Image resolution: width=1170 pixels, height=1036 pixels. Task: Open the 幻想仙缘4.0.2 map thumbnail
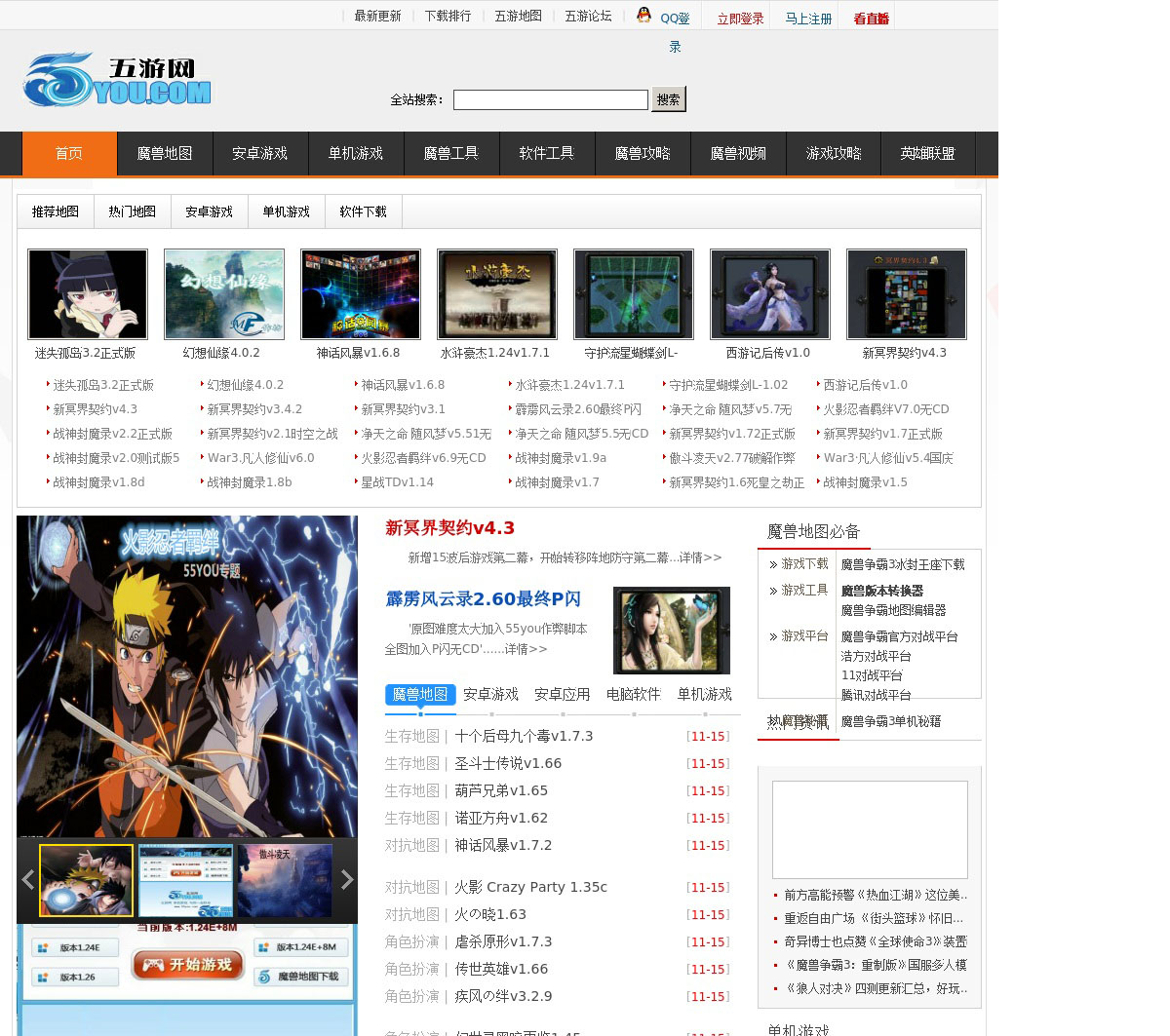[x=224, y=294]
